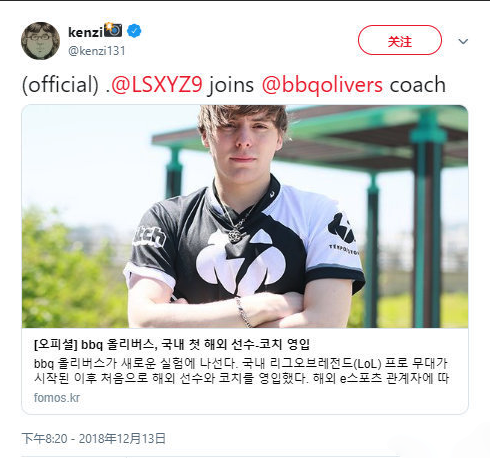Click the blue verified badge
The height and width of the screenshot is (458, 490).
coord(134,31)
